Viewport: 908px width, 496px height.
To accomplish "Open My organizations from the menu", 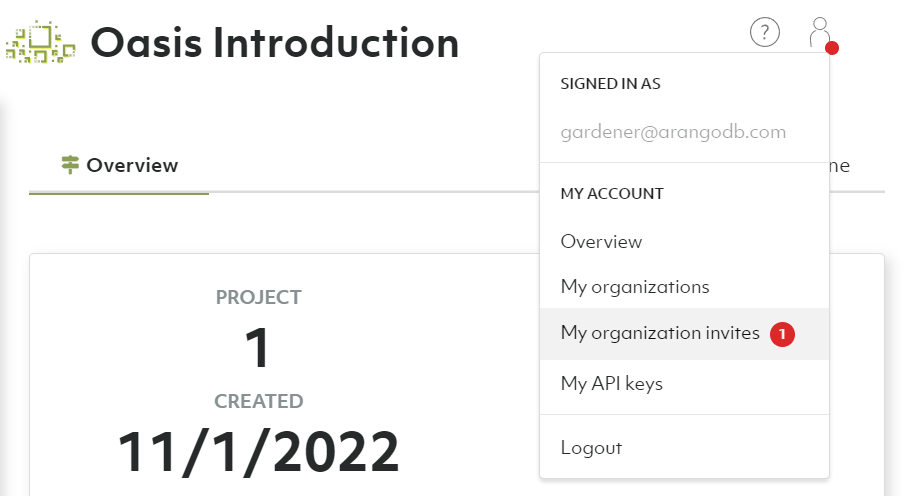I will coord(635,287).
